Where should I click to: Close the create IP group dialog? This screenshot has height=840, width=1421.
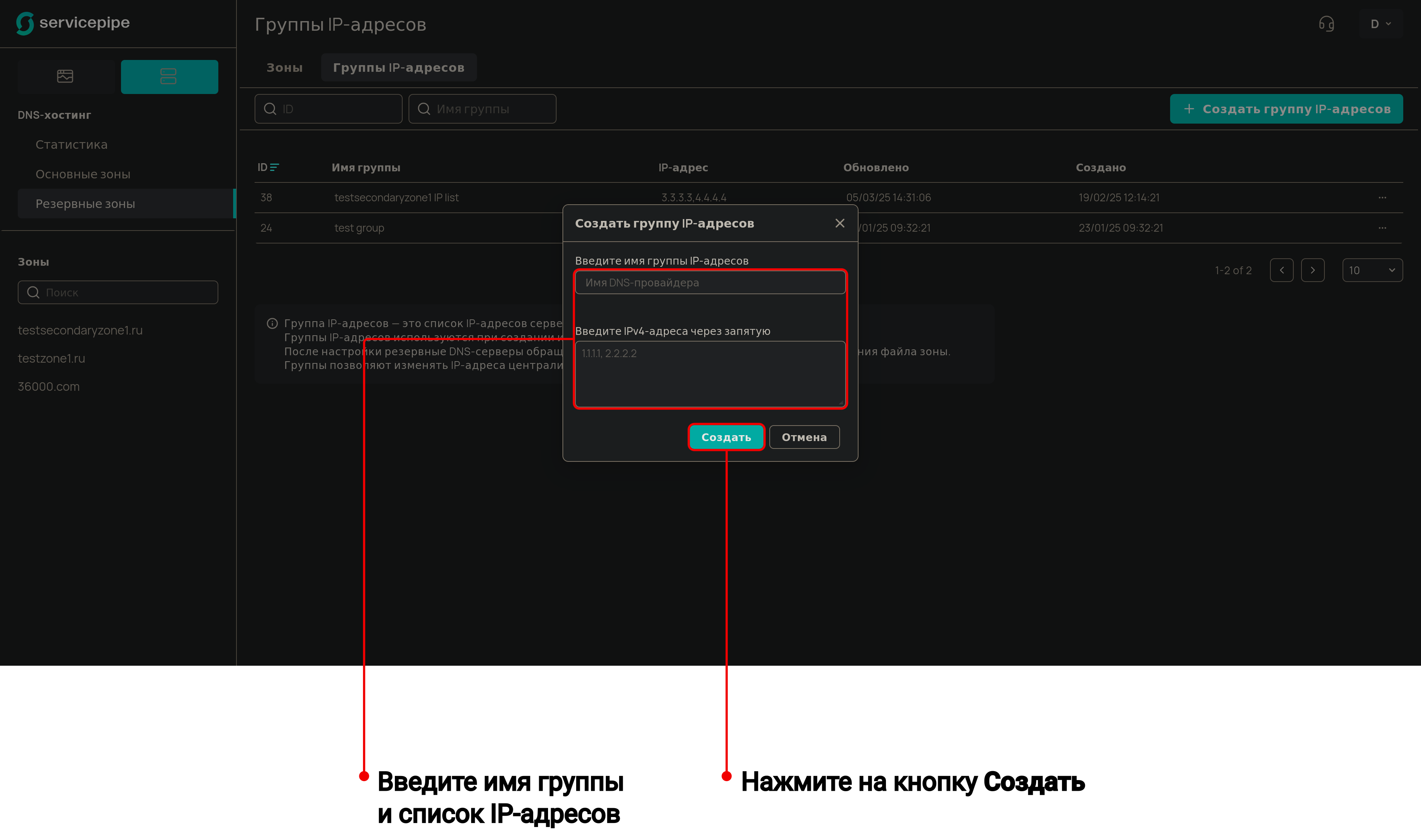[x=840, y=223]
